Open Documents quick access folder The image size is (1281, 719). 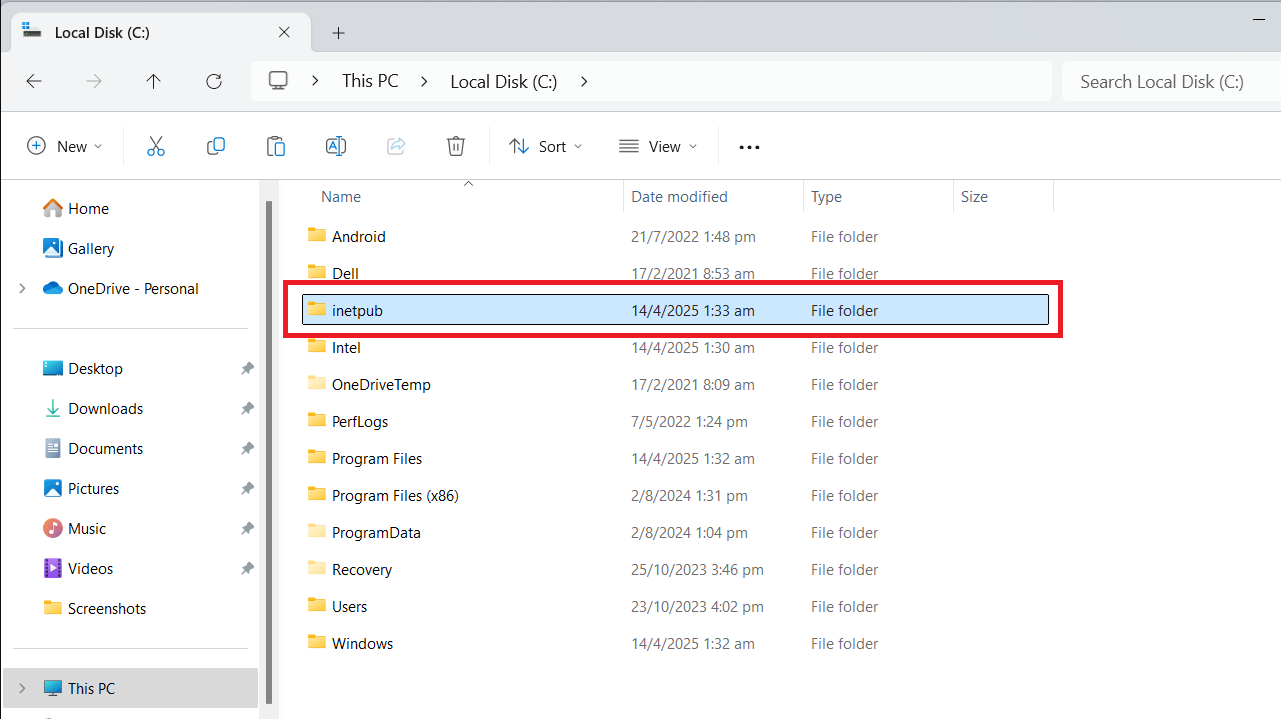coord(93,448)
